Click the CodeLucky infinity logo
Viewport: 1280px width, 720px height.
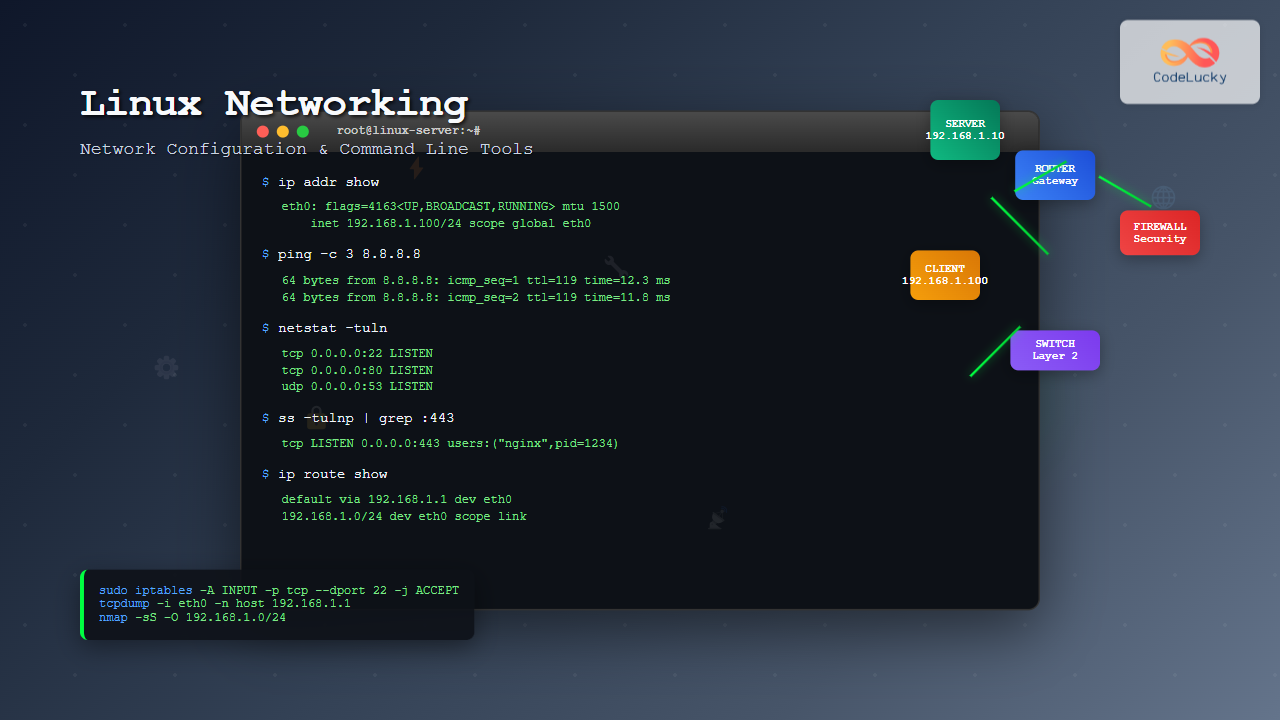click(x=1190, y=52)
